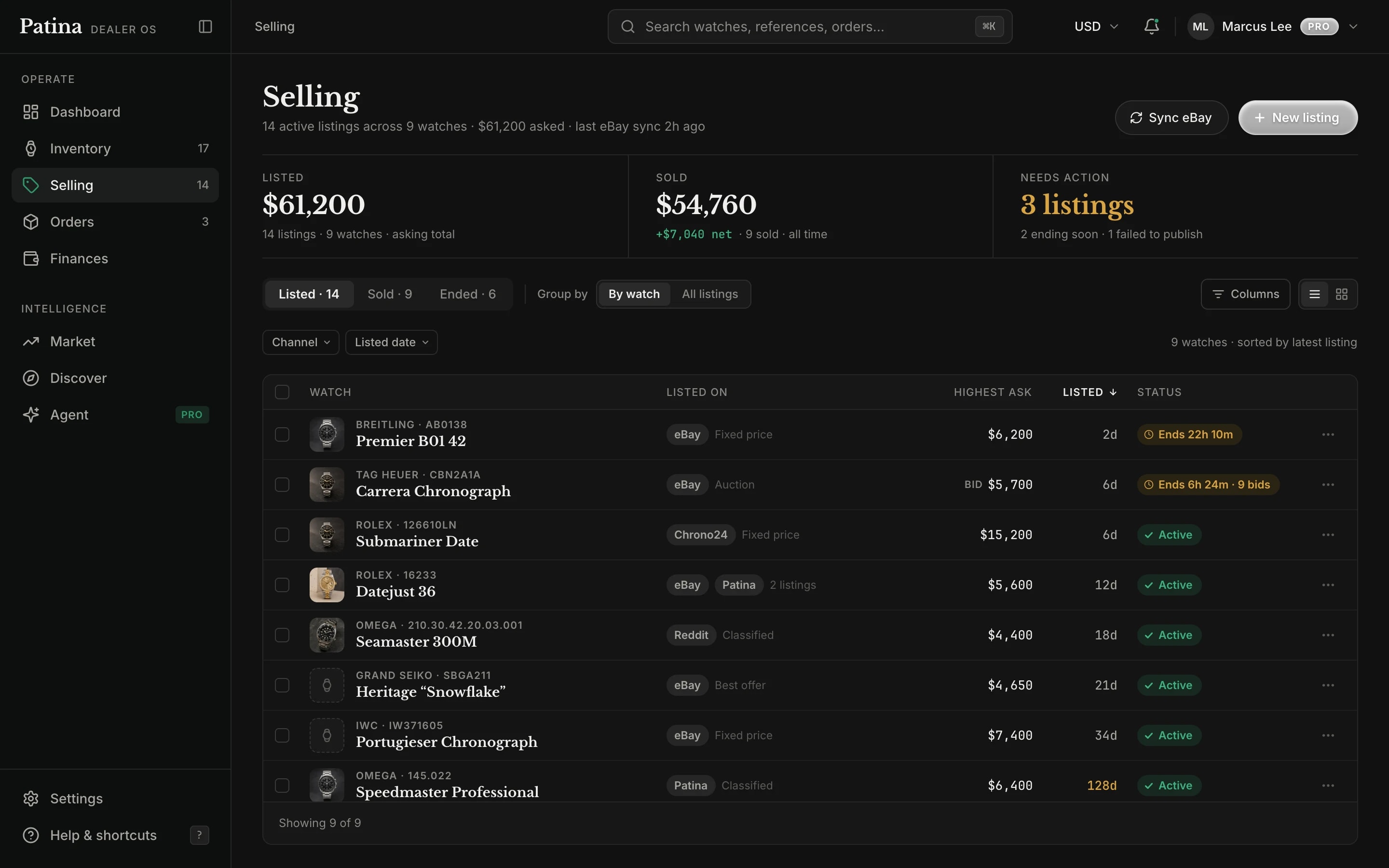Open Help & shortcuts via the question-mark icon
The image size is (1389, 868).
pos(31,835)
